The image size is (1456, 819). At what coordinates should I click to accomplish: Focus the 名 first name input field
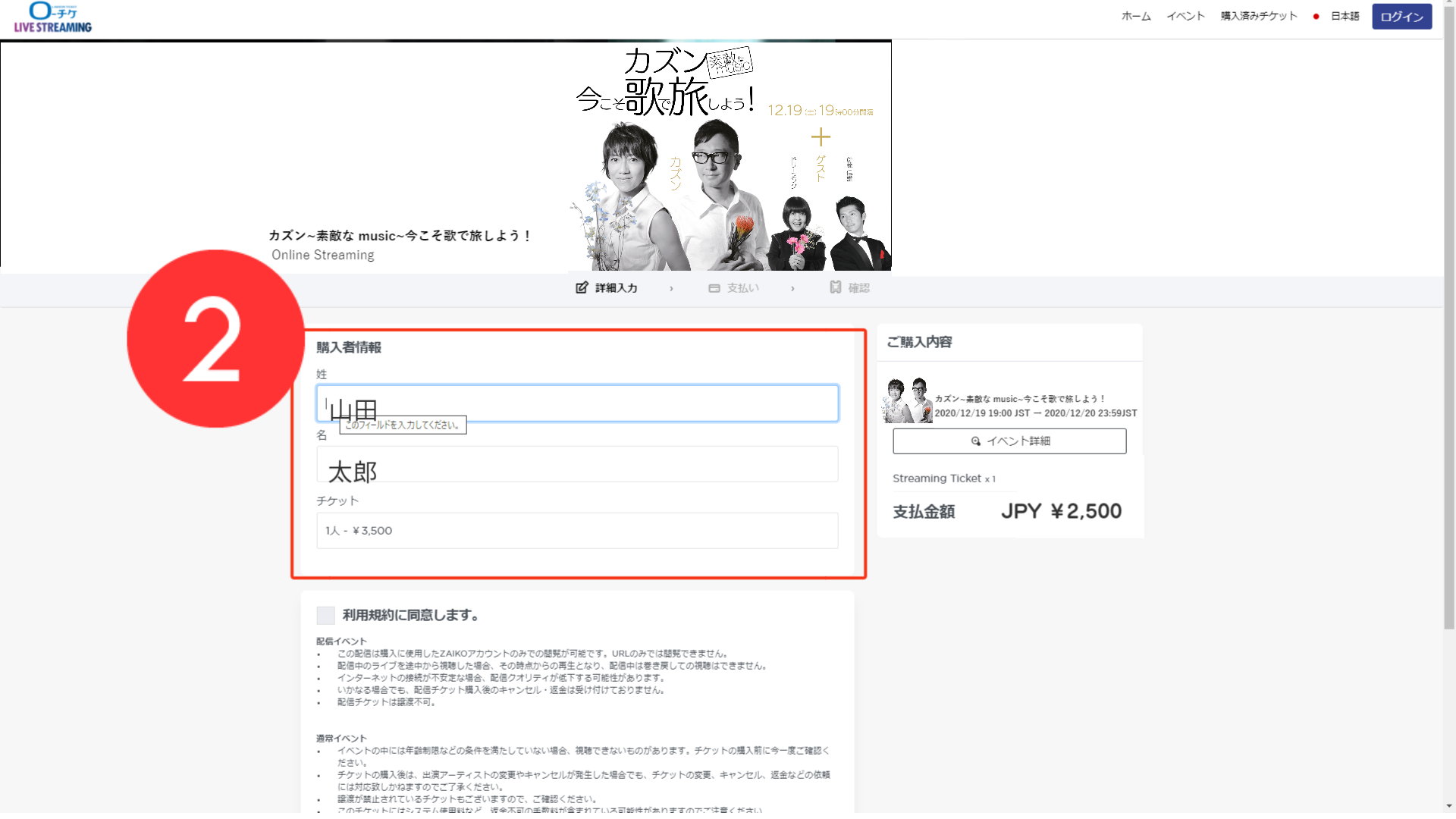click(577, 464)
